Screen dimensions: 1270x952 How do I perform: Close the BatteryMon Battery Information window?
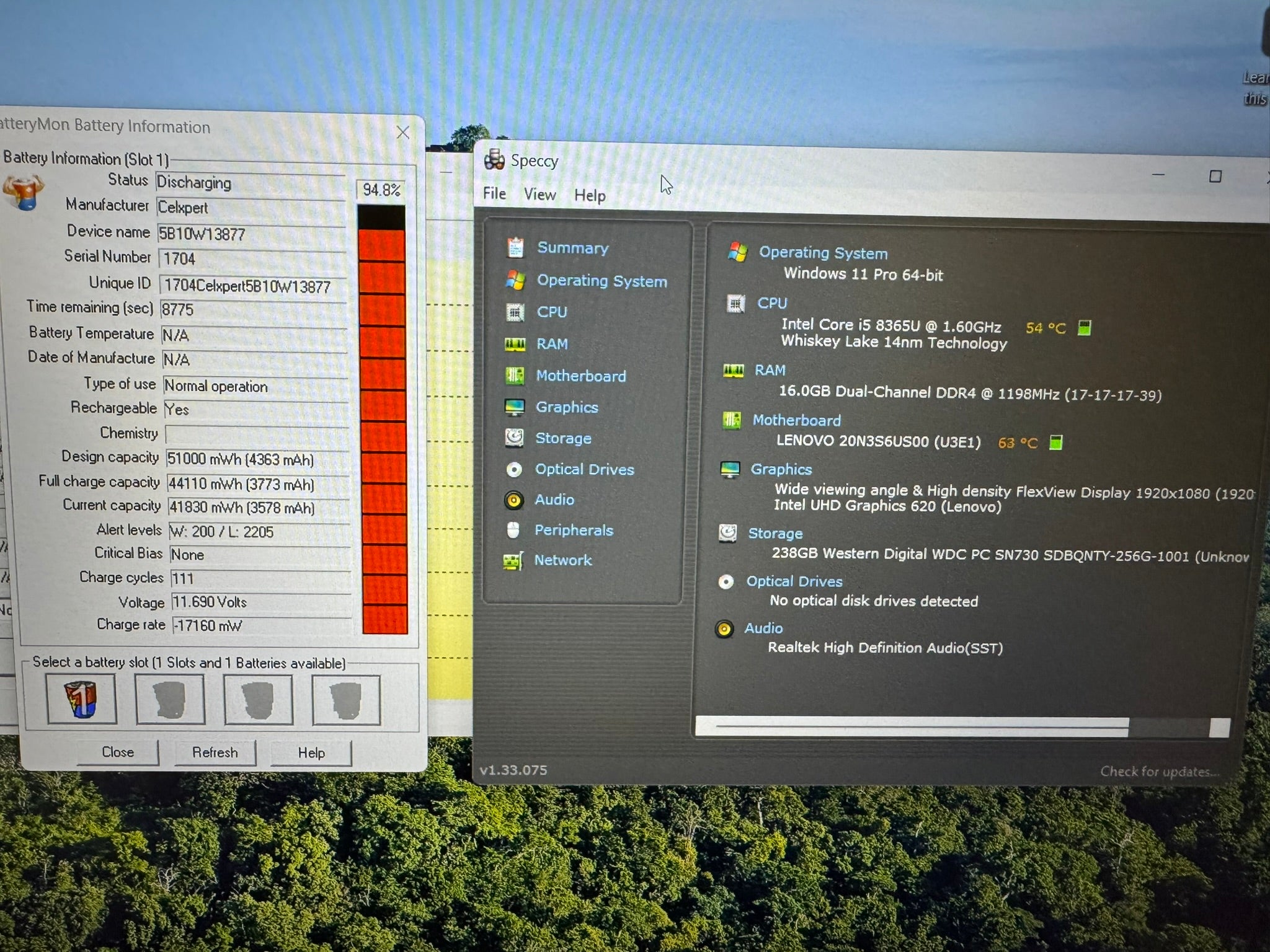coord(403,132)
